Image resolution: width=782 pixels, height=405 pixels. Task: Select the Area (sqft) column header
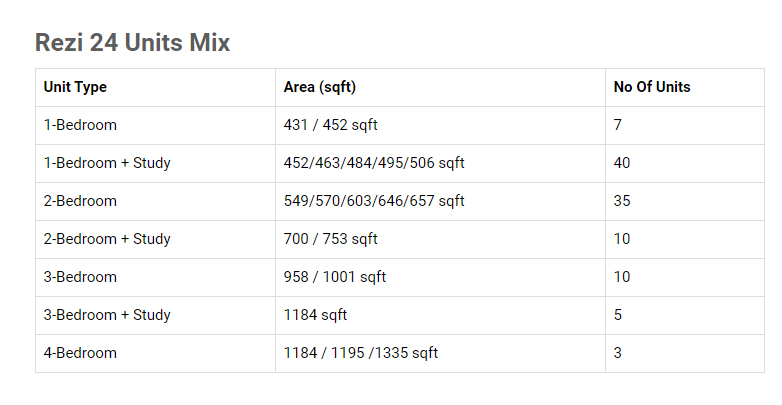(x=320, y=87)
